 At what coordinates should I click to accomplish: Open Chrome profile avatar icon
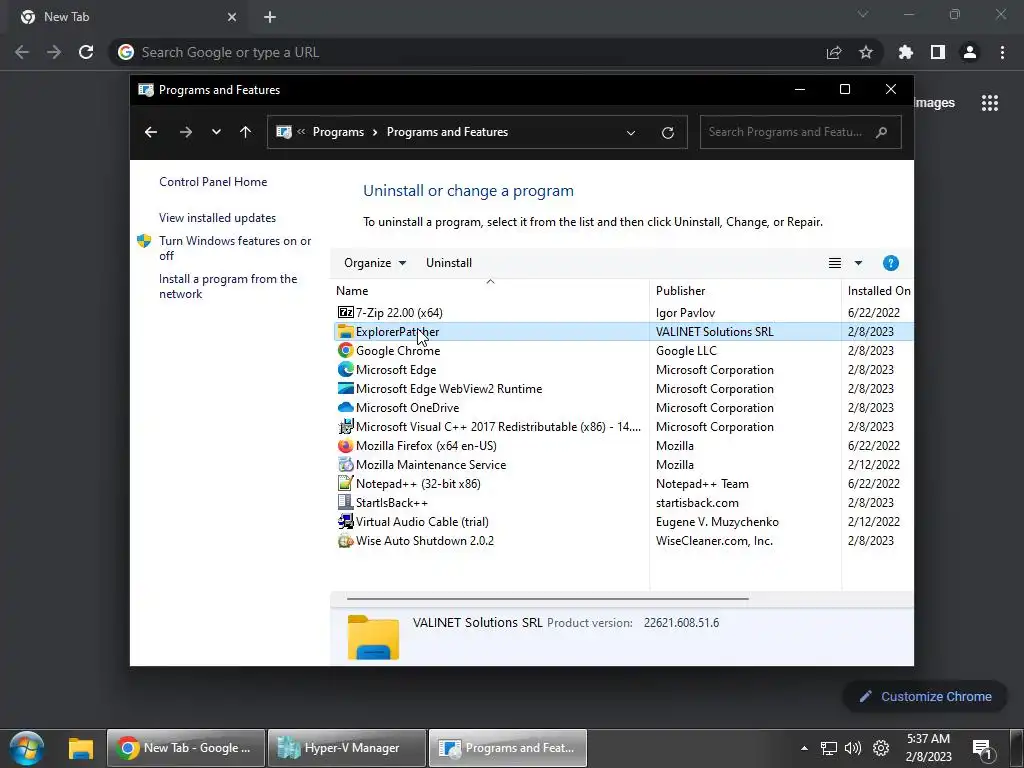pyautogui.click(x=970, y=52)
